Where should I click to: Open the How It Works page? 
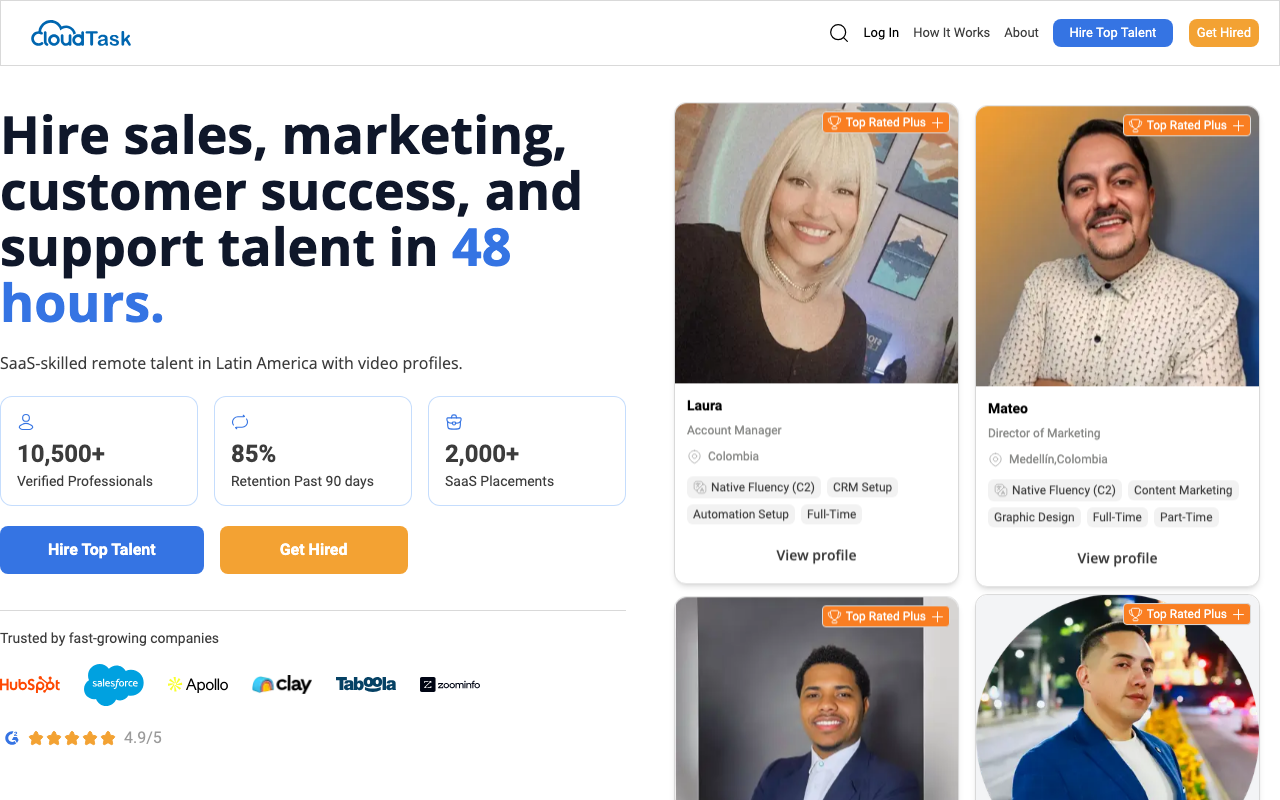[x=951, y=33]
